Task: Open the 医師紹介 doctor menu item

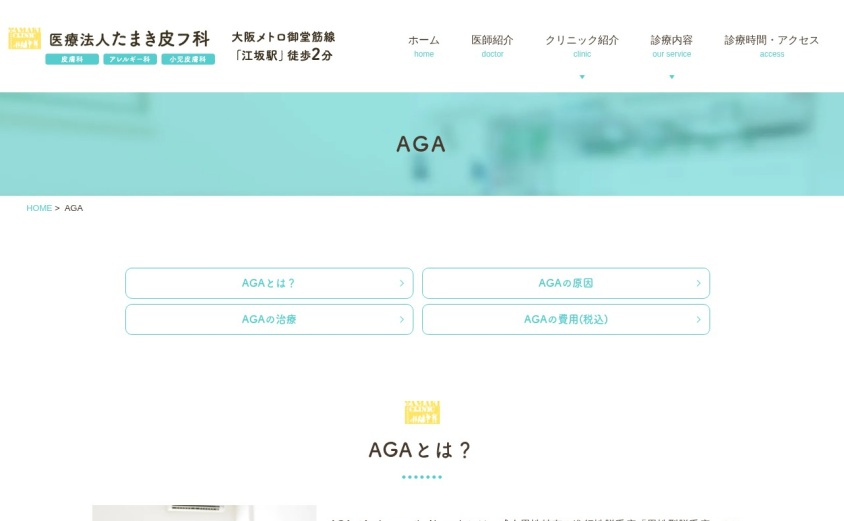Action: pos(492,46)
